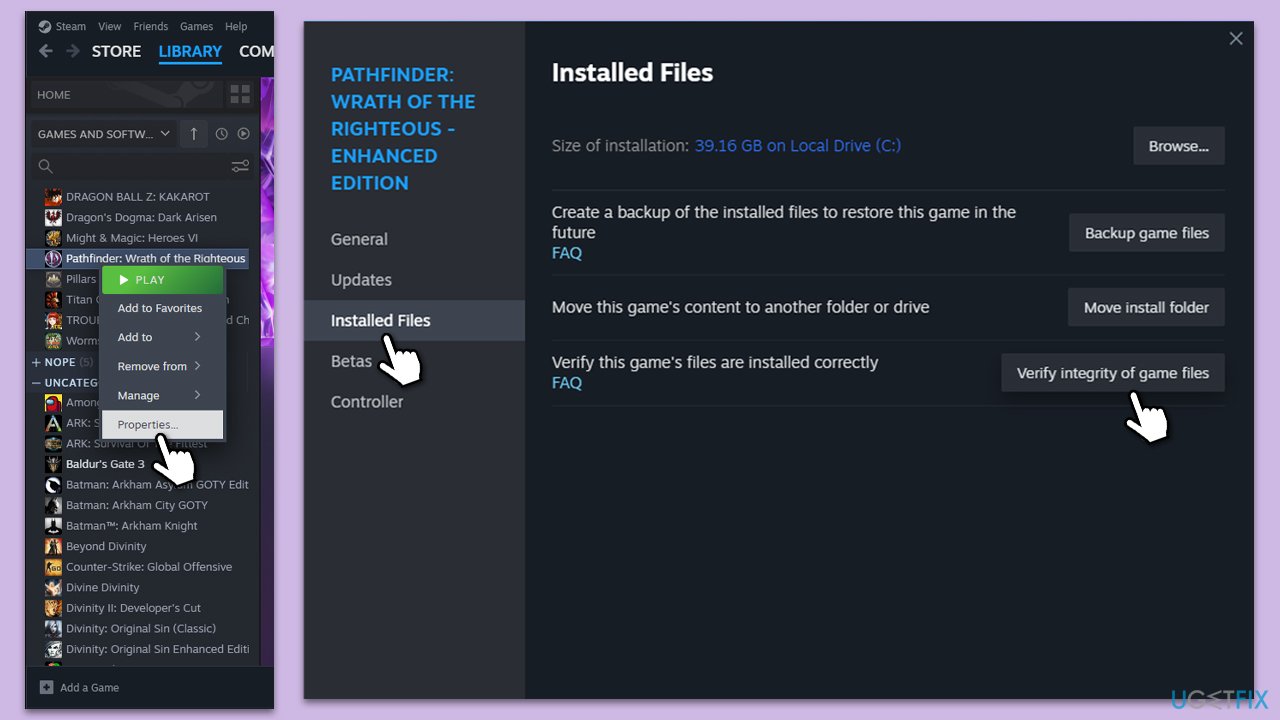Click the Steam logo icon
The height and width of the screenshot is (720, 1280).
pyautogui.click(x=45, y=27)
